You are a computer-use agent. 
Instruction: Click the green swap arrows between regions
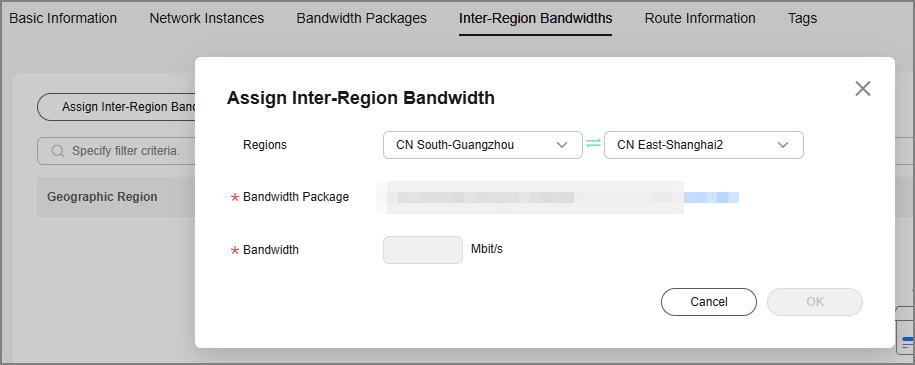click(593, 144)
